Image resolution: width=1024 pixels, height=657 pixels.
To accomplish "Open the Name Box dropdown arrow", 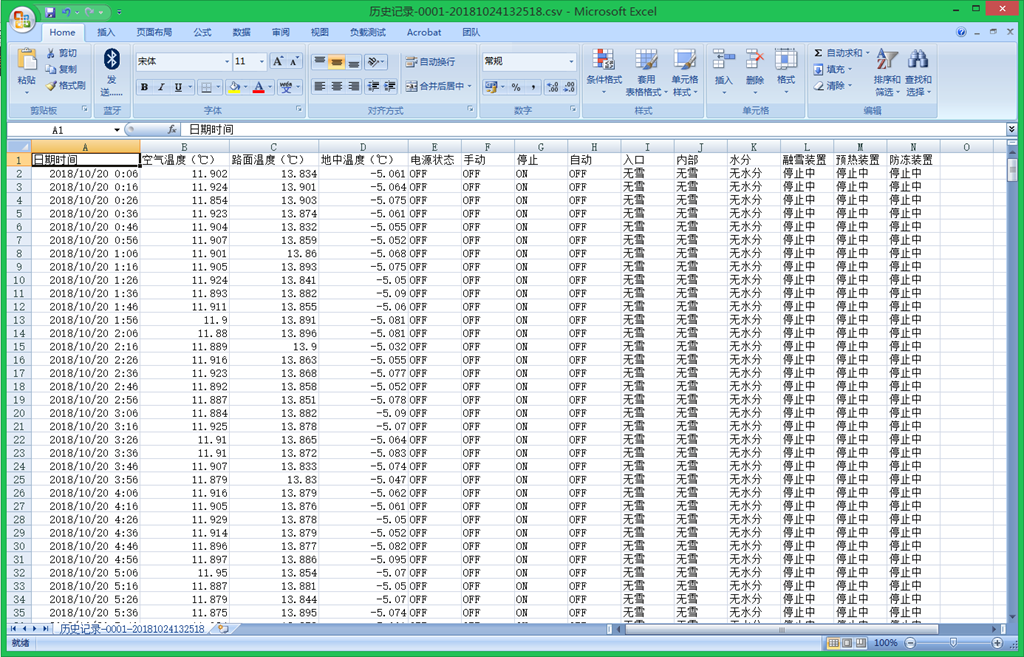I will pos(117,130).
